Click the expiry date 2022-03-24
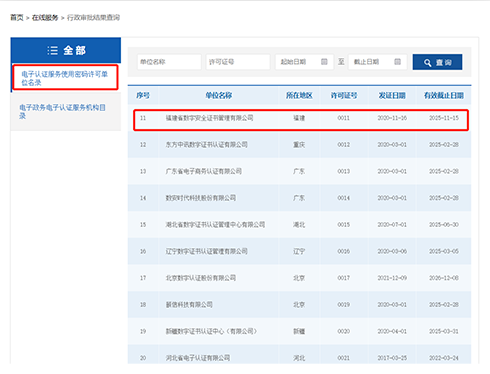The image size is (490, 374). point(444,358)
